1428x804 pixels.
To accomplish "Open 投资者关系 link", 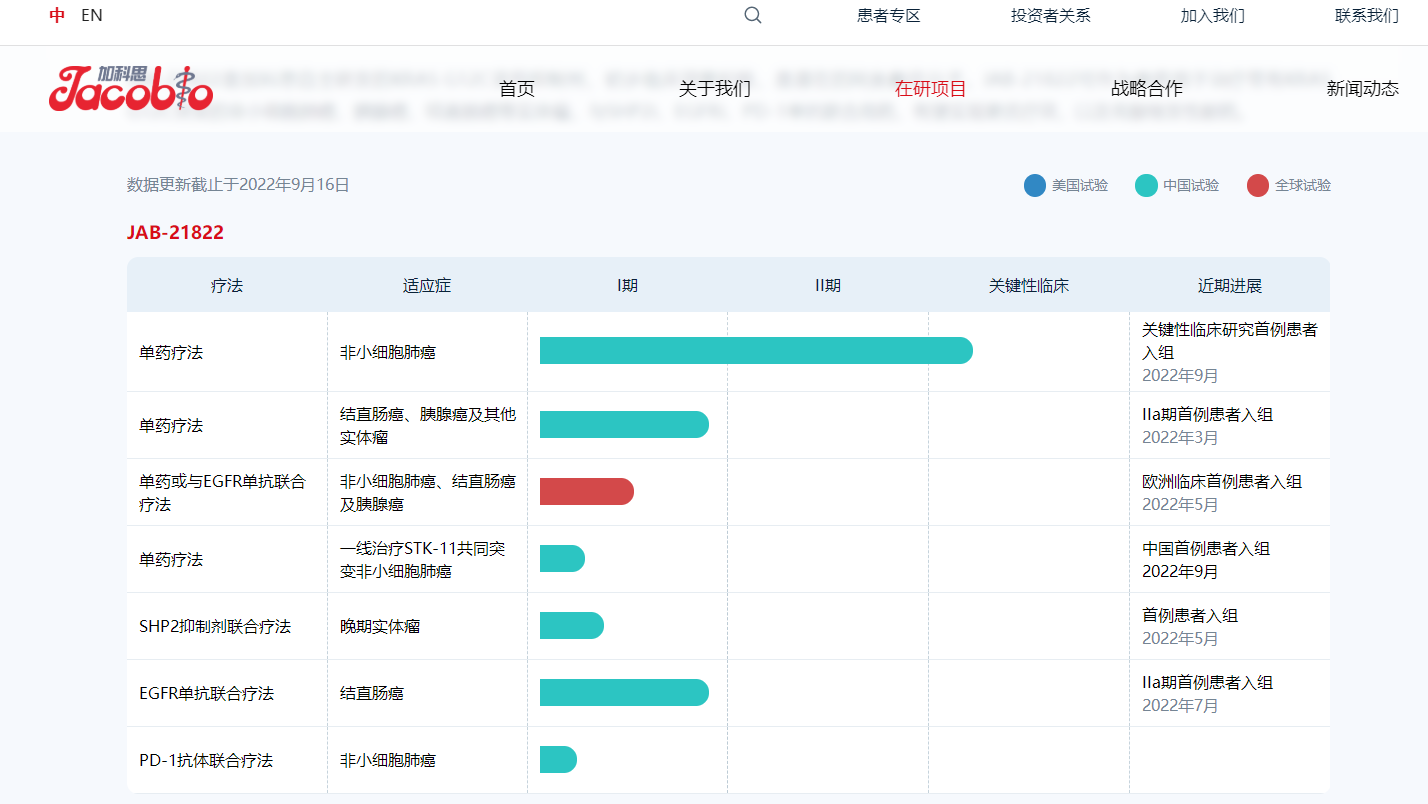I will click(1051, 15).
